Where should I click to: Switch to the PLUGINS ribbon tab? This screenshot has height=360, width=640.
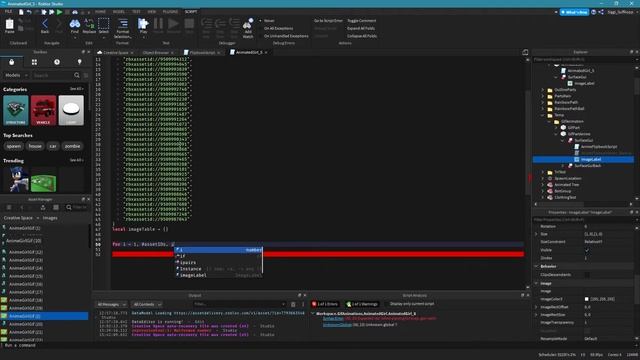170,12
